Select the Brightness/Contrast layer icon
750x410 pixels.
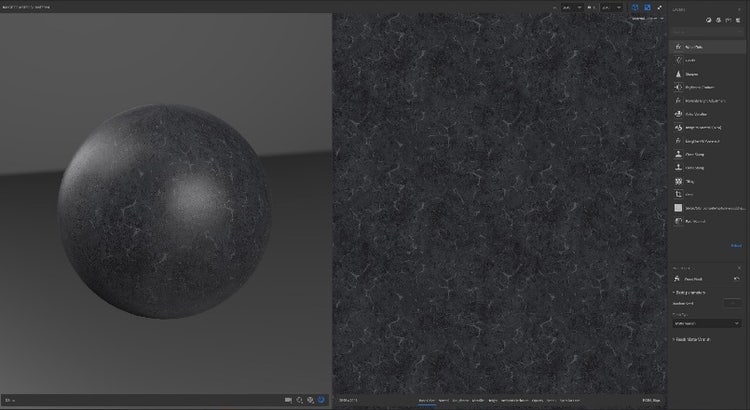[678, 87]
